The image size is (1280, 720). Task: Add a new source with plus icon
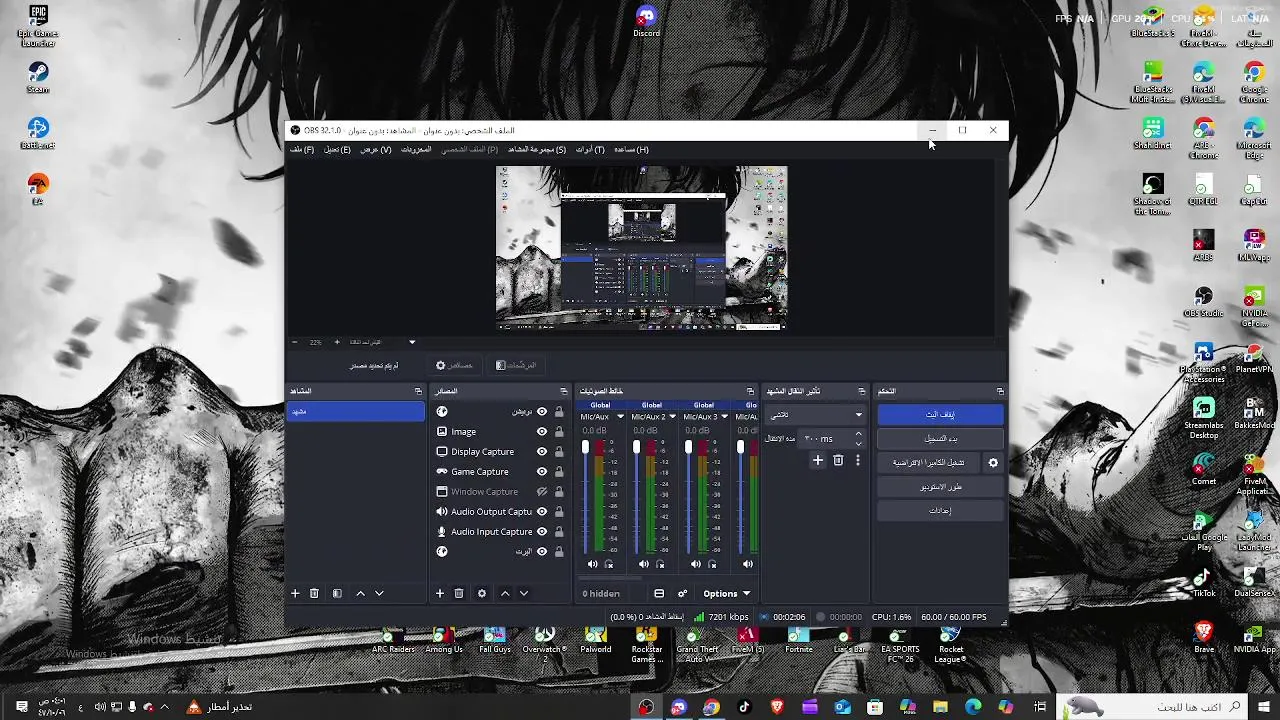pos(439,593)
